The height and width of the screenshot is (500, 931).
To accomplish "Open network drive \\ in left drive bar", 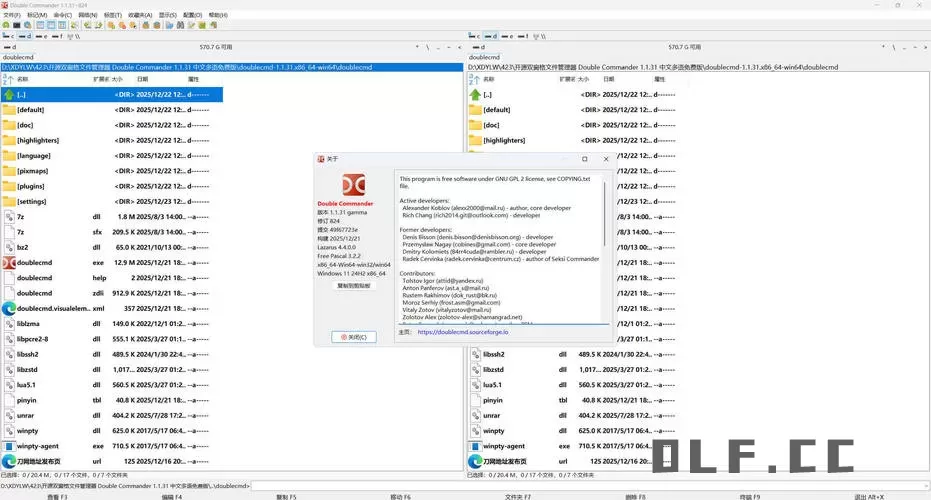I will click(x=74, y=36).
